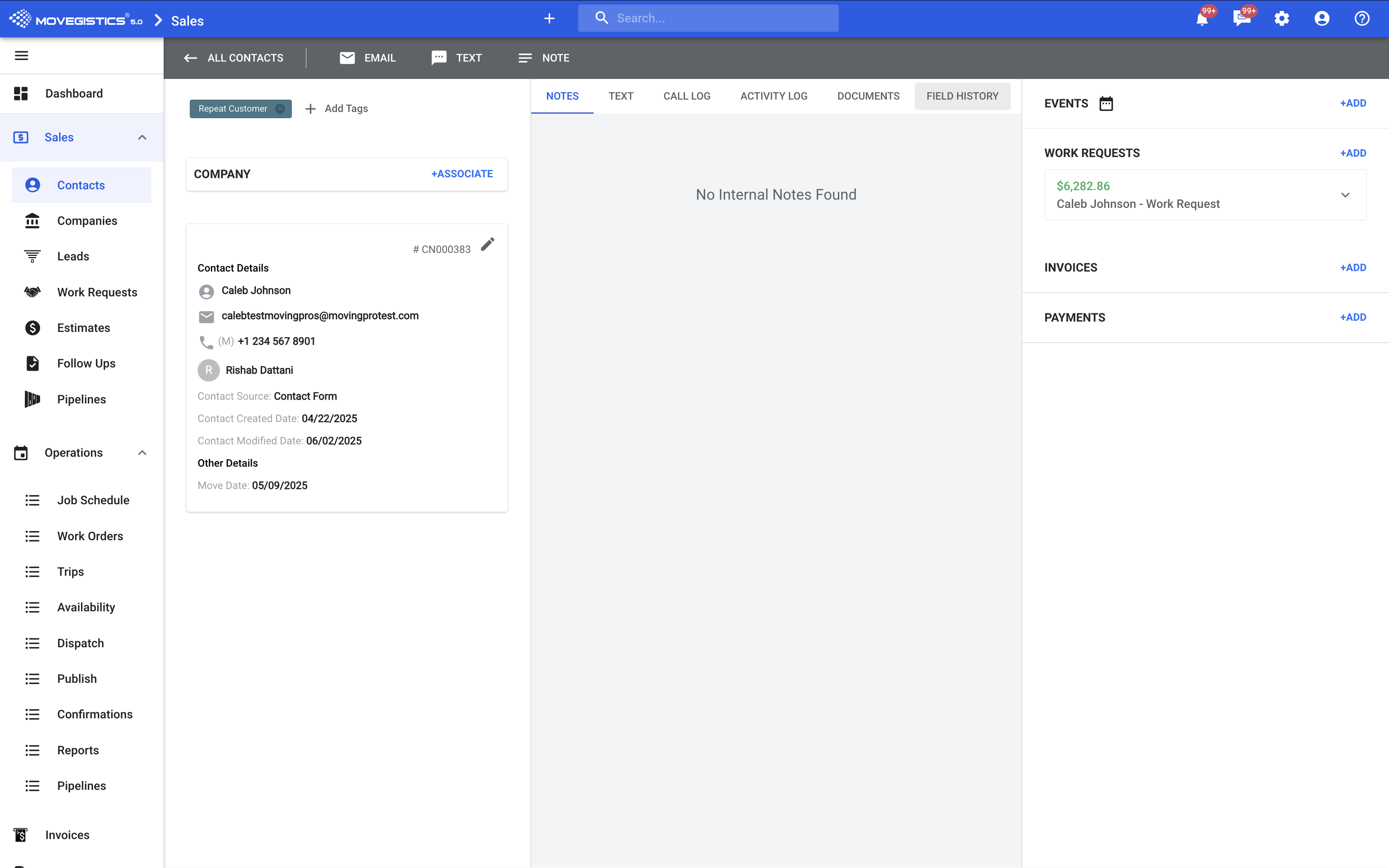Switch to the Activity Log tab
This screenshot has width=1389, height=868.
point(773,96)
